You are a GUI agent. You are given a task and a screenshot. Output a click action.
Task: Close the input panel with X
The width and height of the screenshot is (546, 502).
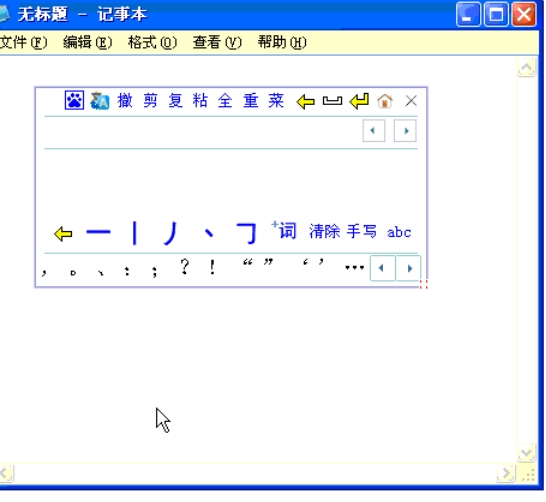click(411, 101)
